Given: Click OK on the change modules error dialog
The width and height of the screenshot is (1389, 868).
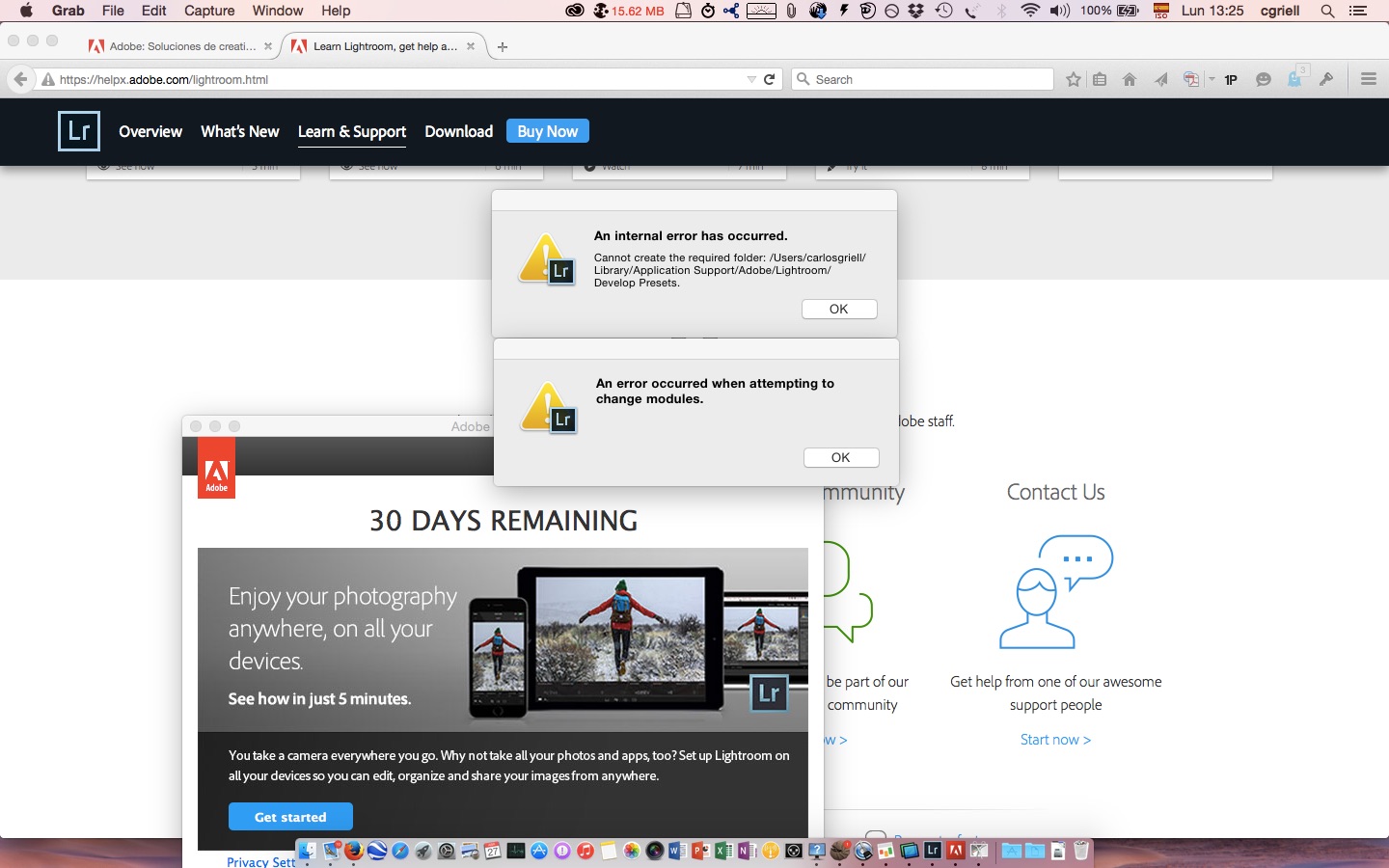Looking at the screenshot, I should 841,457.
